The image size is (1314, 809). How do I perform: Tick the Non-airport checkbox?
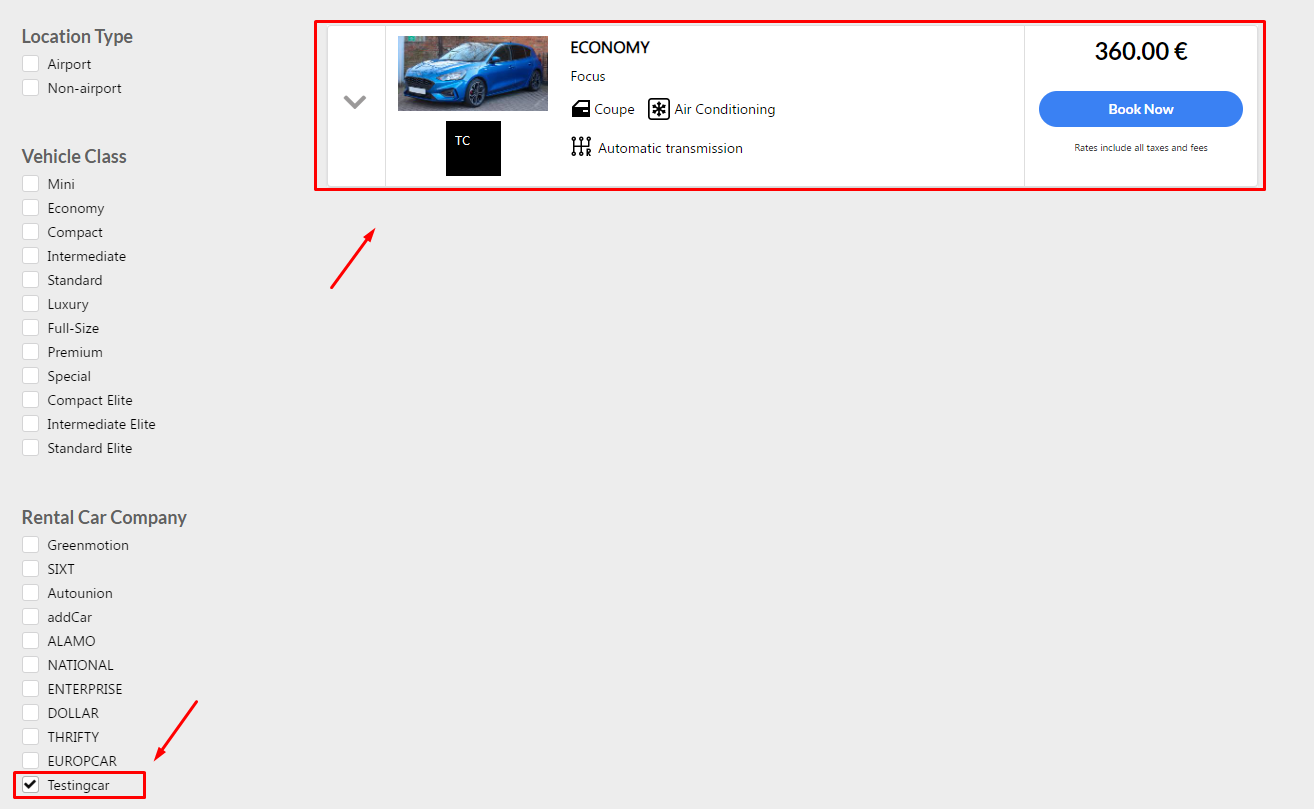(30, 88)
